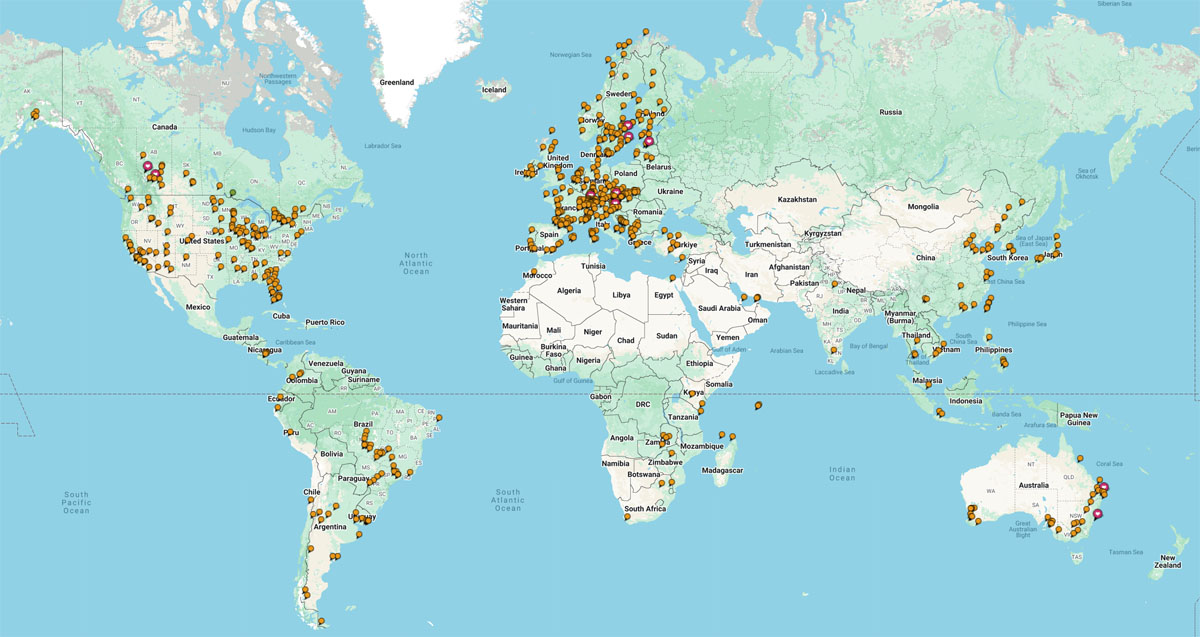Select the Indian Ocean label
This screenshot has height=637, width=1200.
tap(842, 473)
